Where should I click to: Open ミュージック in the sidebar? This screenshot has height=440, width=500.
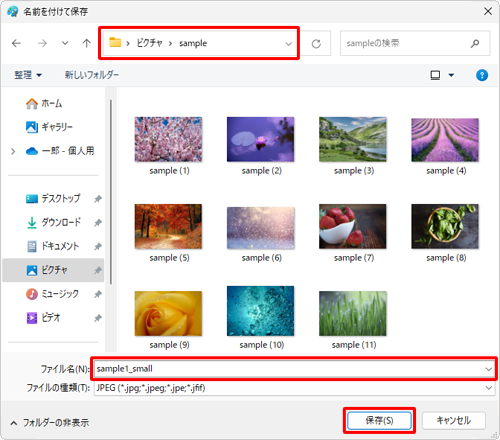[52, 294]
